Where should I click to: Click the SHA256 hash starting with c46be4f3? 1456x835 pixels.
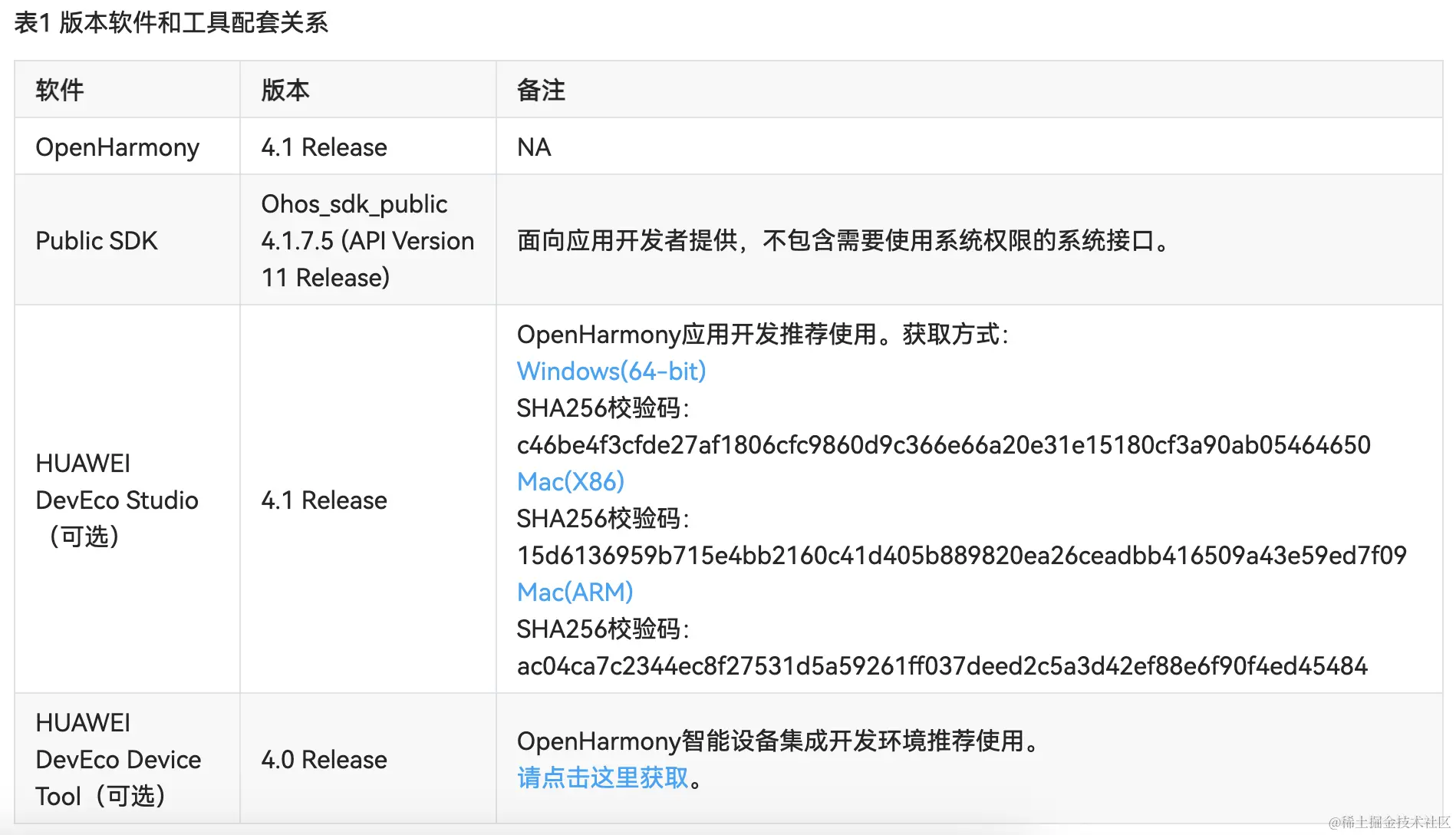[944, 445]
